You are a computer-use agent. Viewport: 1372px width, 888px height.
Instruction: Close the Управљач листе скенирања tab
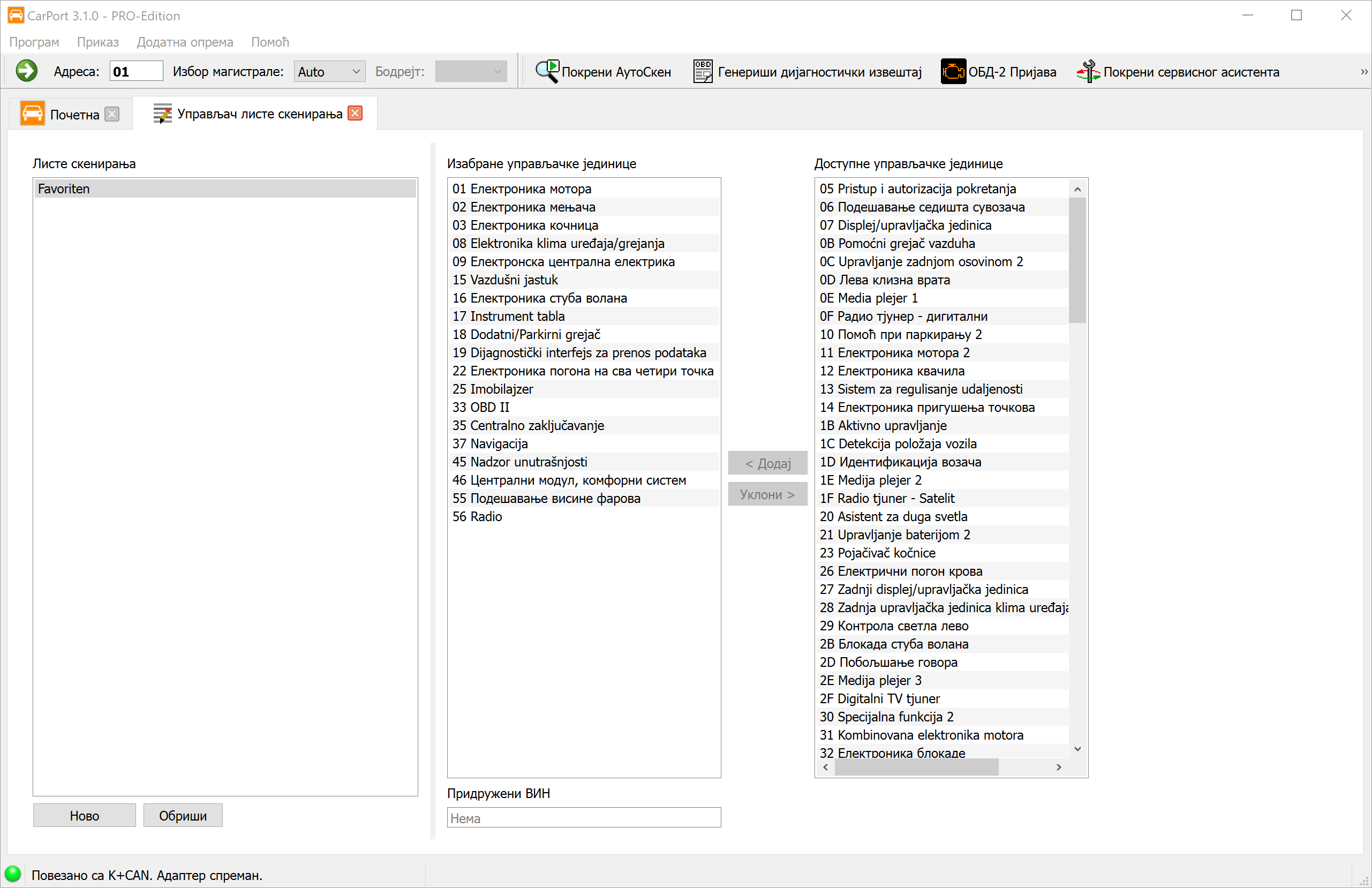tap(356, 113)
